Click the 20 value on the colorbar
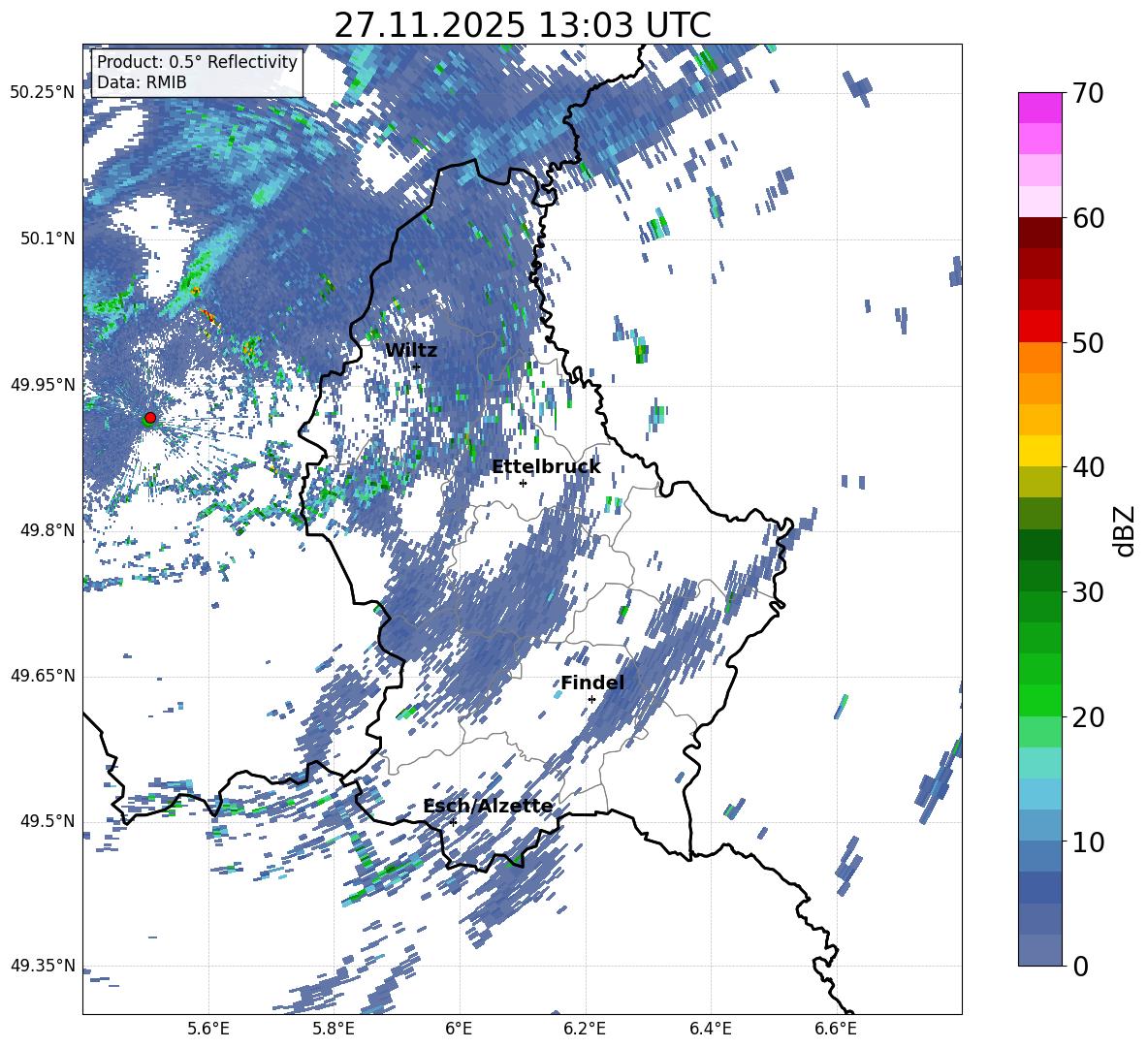The height and width of the screenshot is (1048, 1148). [x=1088, y=717]
